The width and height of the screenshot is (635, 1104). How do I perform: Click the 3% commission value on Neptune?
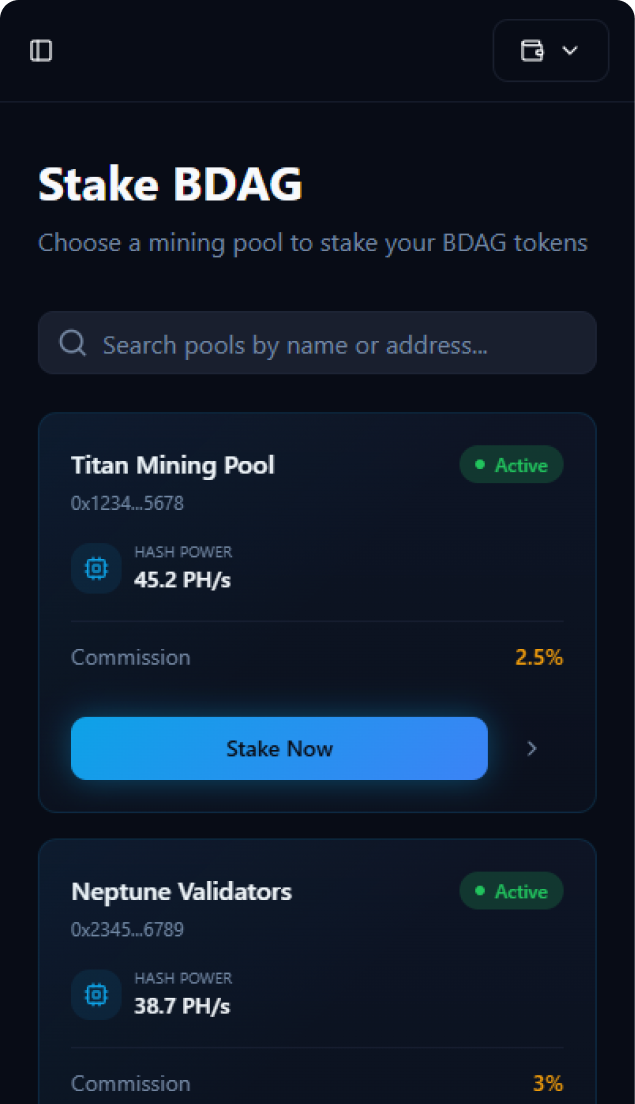(x=548, y=1083)
